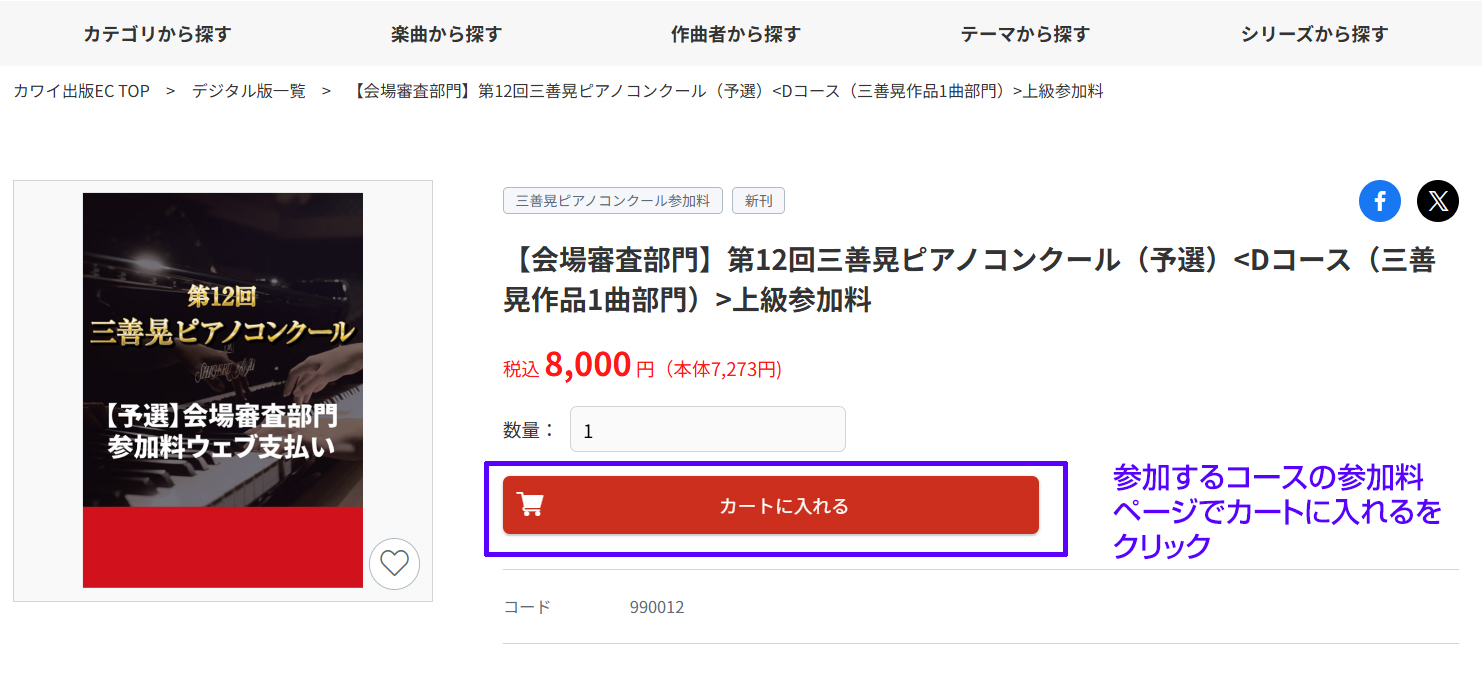Navigate to デジタル版一覧 breadcrumb

coord(248,91)
